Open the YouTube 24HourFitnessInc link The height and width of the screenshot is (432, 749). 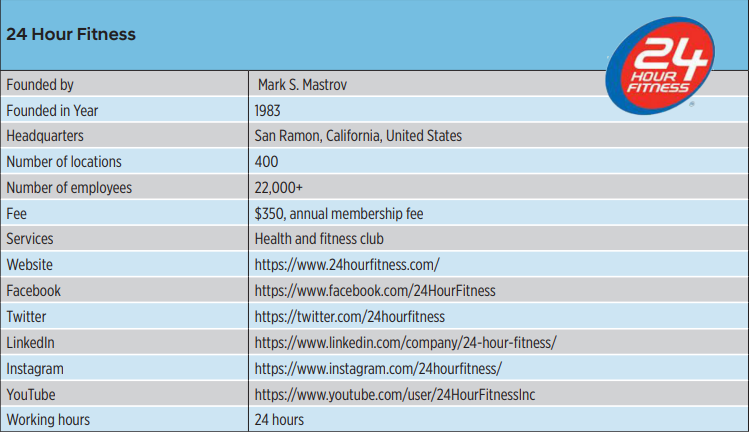pyautogui.click(x=395, y=394)
